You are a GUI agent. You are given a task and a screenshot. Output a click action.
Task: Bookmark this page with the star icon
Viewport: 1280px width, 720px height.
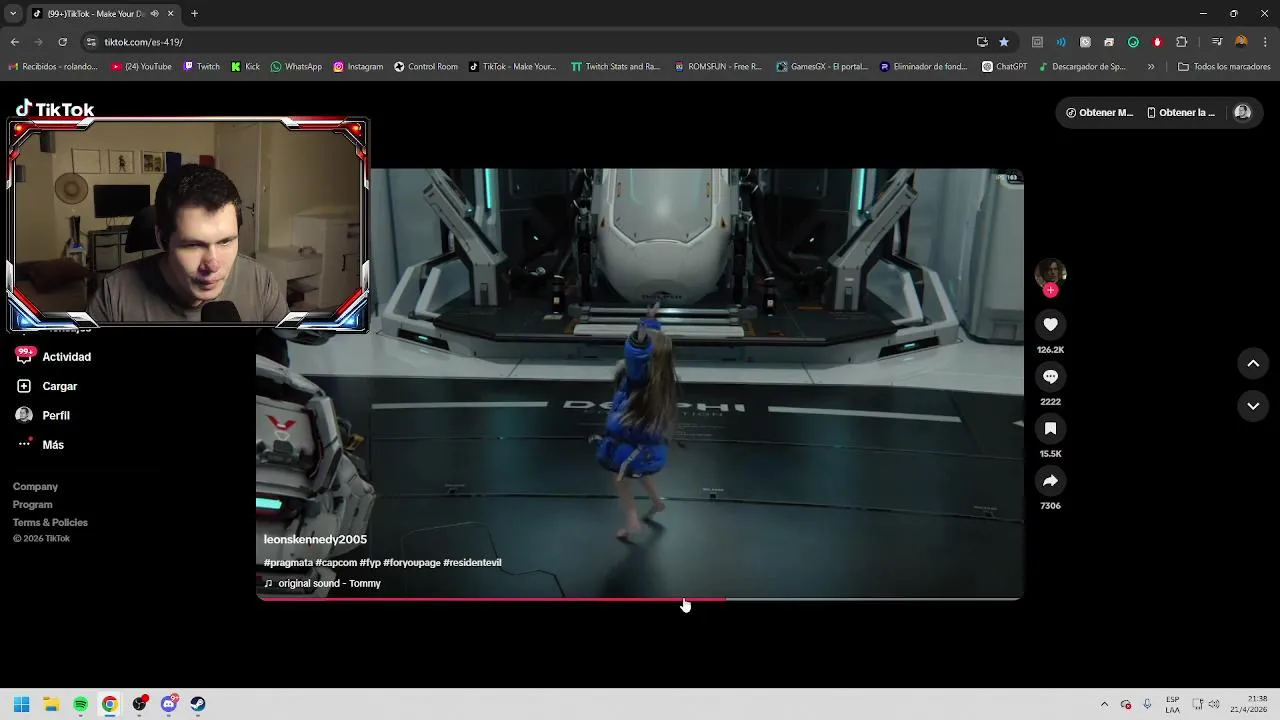pyautogui.click(x=1004, y=42)
